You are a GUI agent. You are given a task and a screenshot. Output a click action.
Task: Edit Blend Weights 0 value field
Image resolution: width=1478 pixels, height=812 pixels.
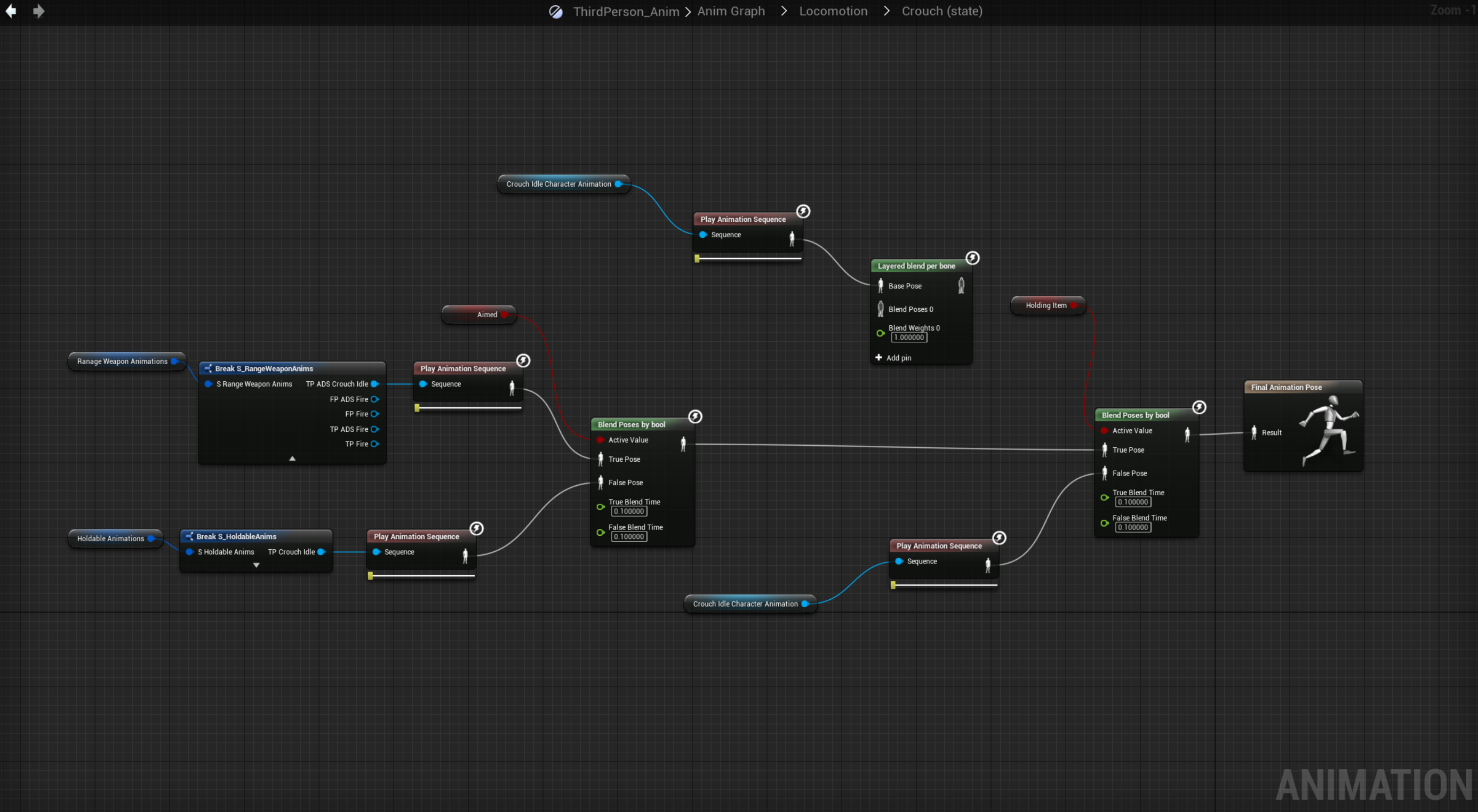click(x=909, y=337)
